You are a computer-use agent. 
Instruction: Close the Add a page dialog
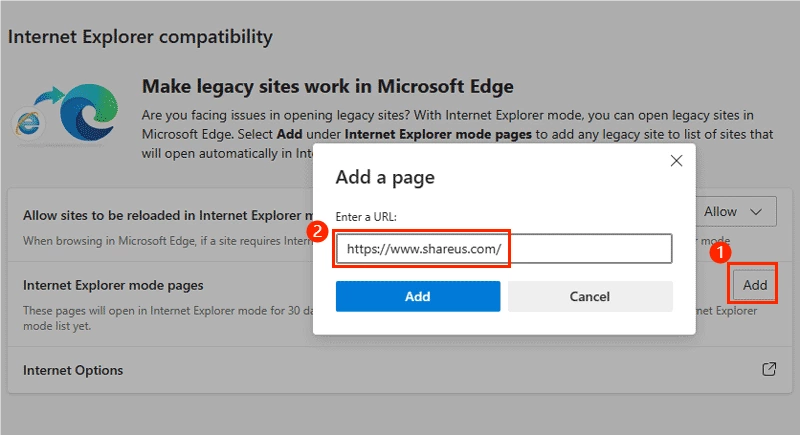pos(676,161)
